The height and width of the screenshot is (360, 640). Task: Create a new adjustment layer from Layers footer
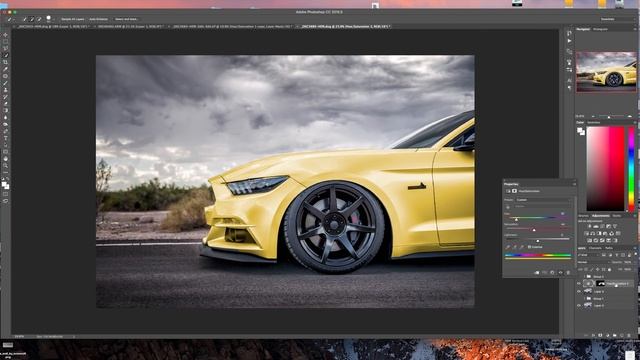(x=608, y=335)
